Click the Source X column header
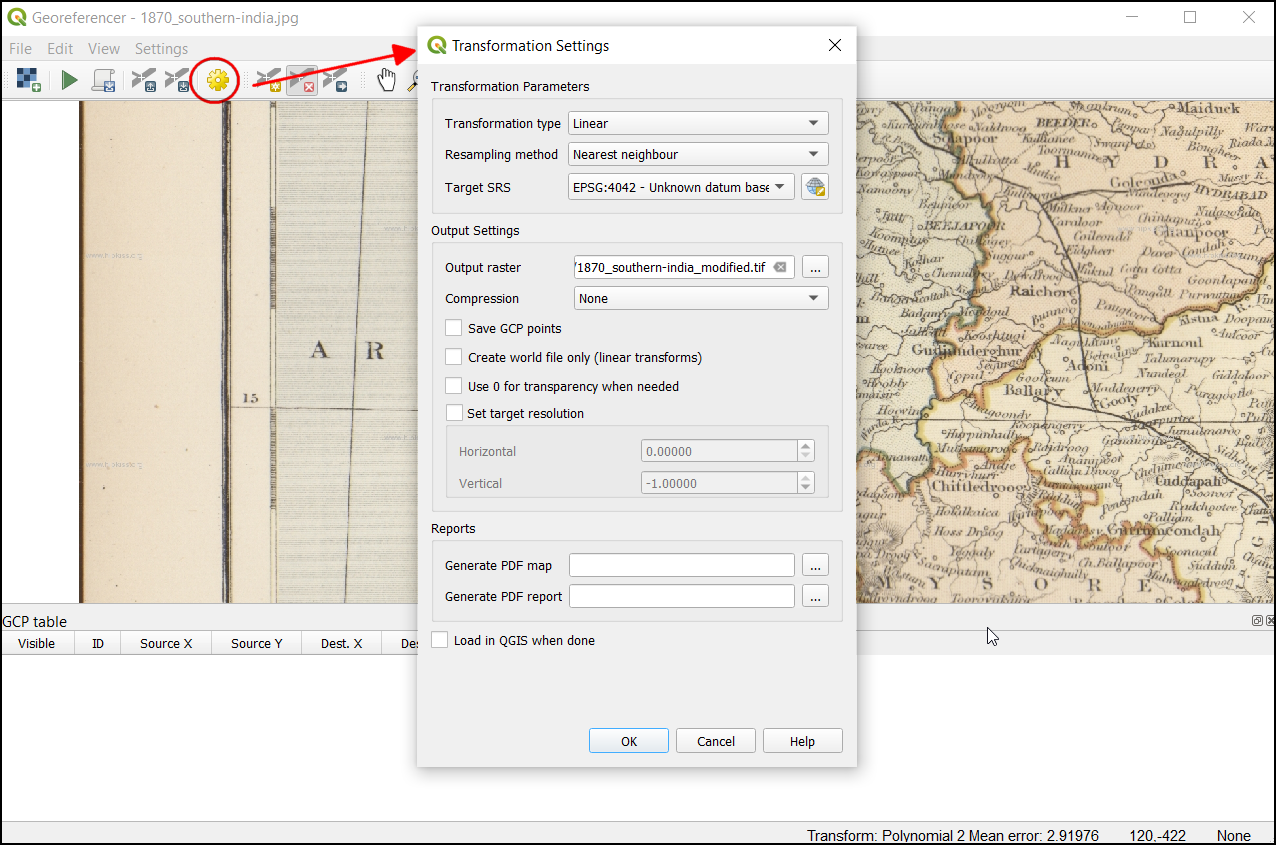Viewport: 1276px width, 845px height. tap(166, 643)
